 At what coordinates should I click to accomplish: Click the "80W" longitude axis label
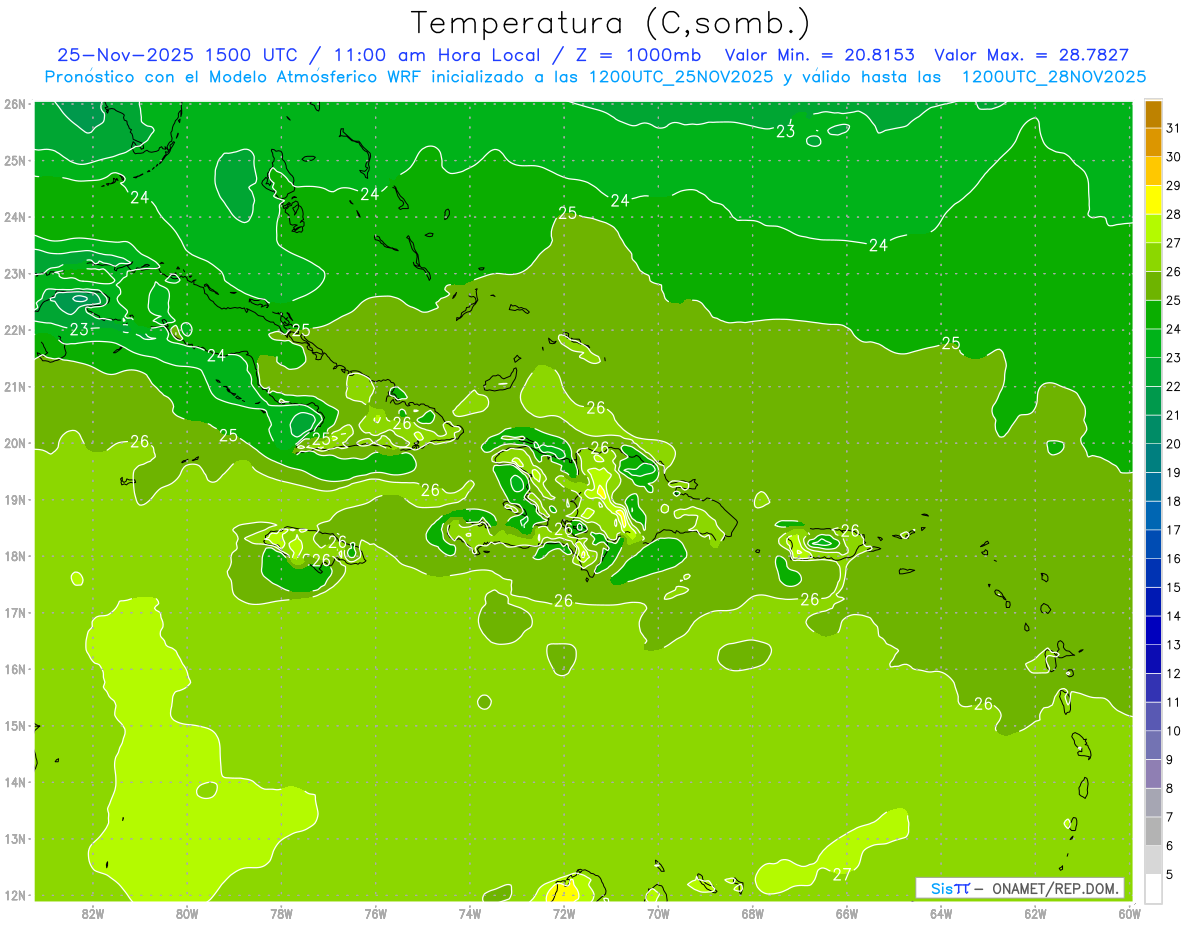(x=187, y=913)
